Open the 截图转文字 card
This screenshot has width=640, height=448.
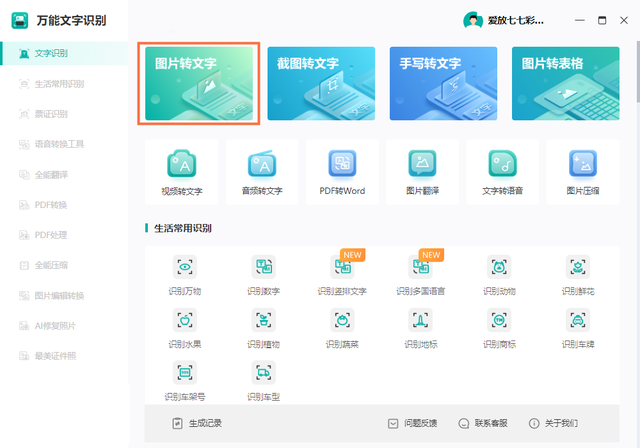point(321,83)
